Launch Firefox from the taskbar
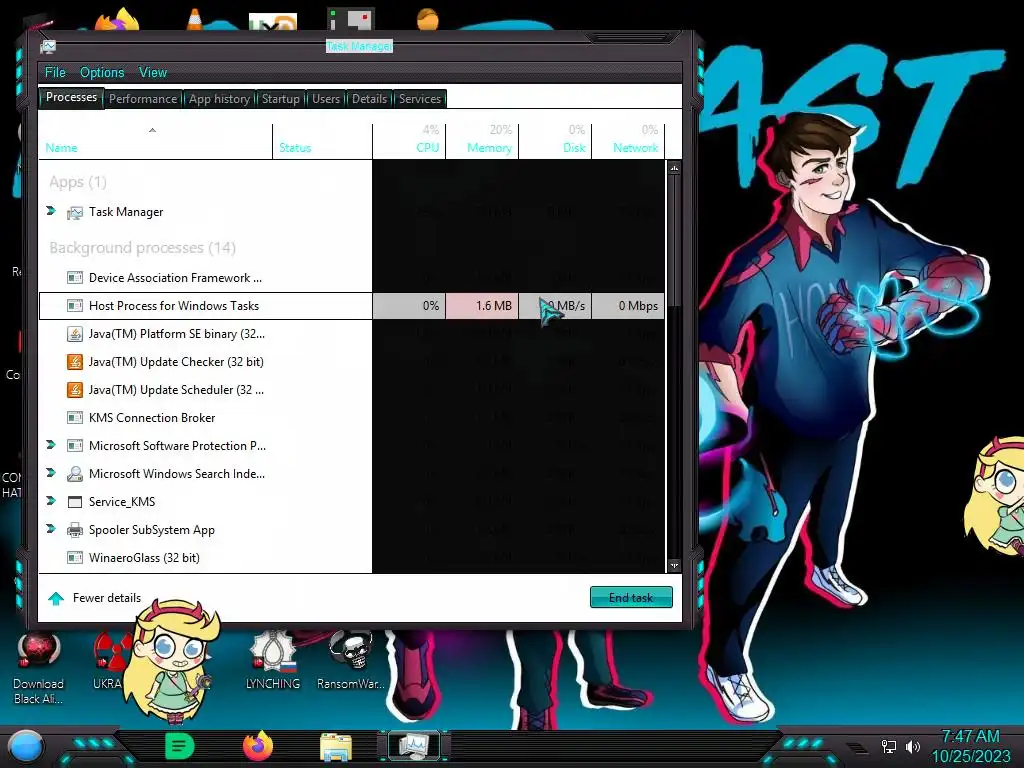The height and width of the screenshot is (768, 1024). pyautogui.click(x=258, y=746)
